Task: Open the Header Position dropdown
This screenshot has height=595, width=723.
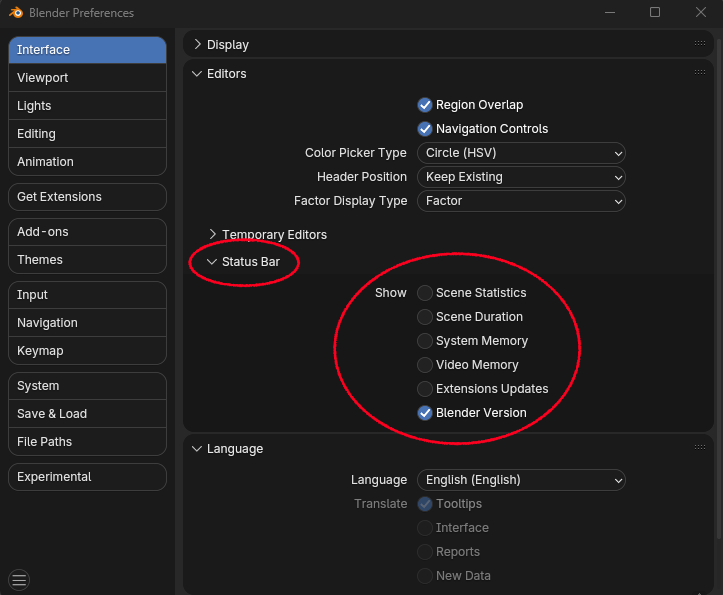Action: 521,177
